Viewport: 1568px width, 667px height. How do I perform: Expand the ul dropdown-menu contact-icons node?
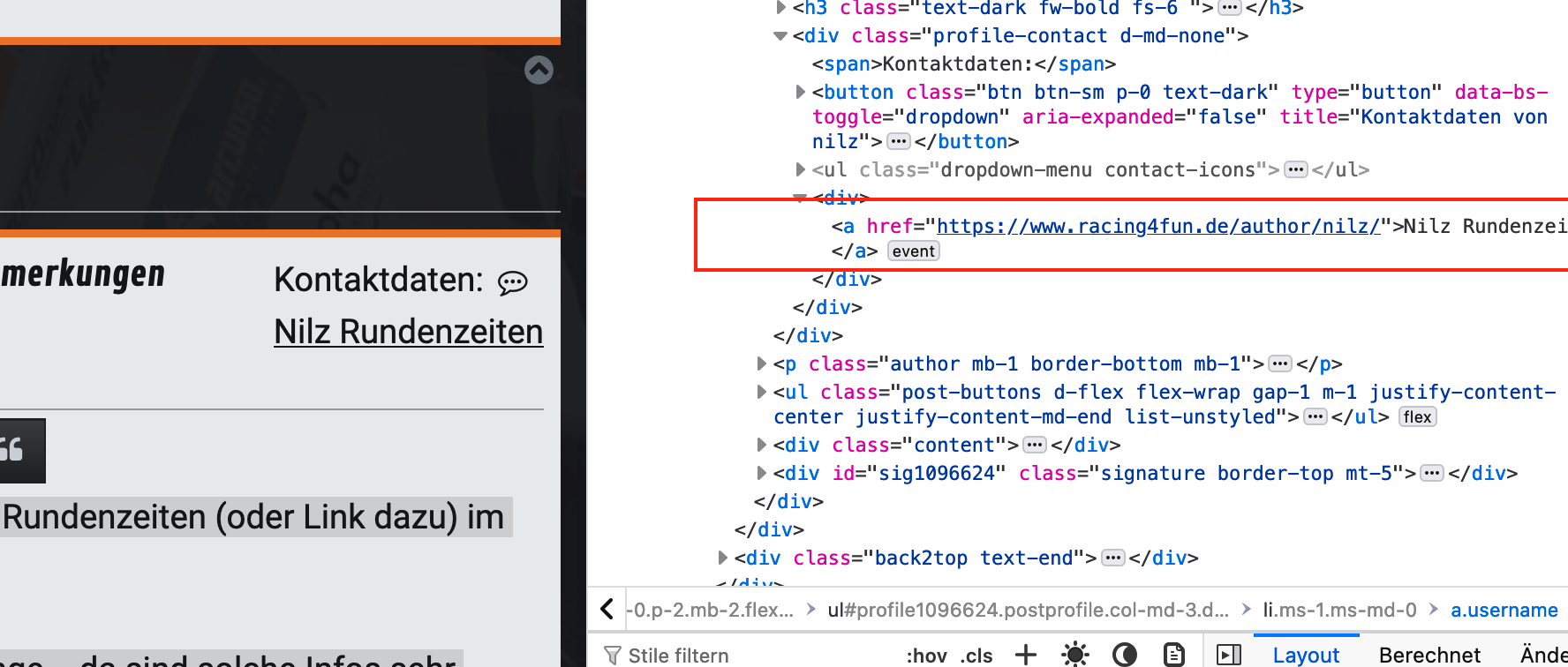[x=800, y=169]
